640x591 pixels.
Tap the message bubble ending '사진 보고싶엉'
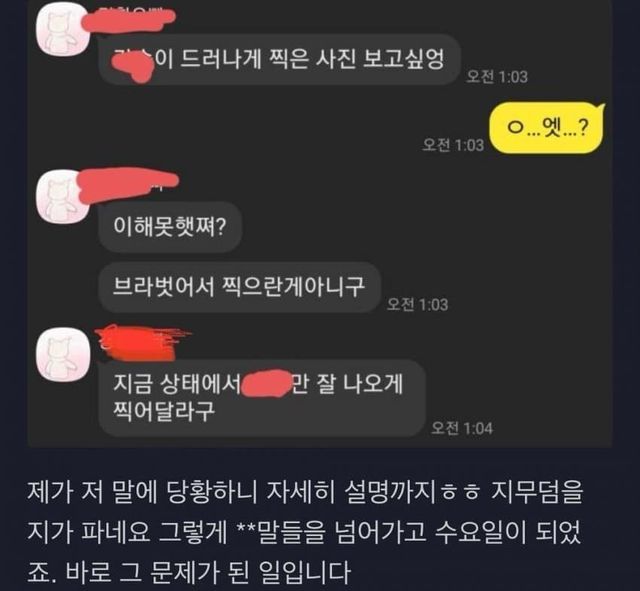280,60
